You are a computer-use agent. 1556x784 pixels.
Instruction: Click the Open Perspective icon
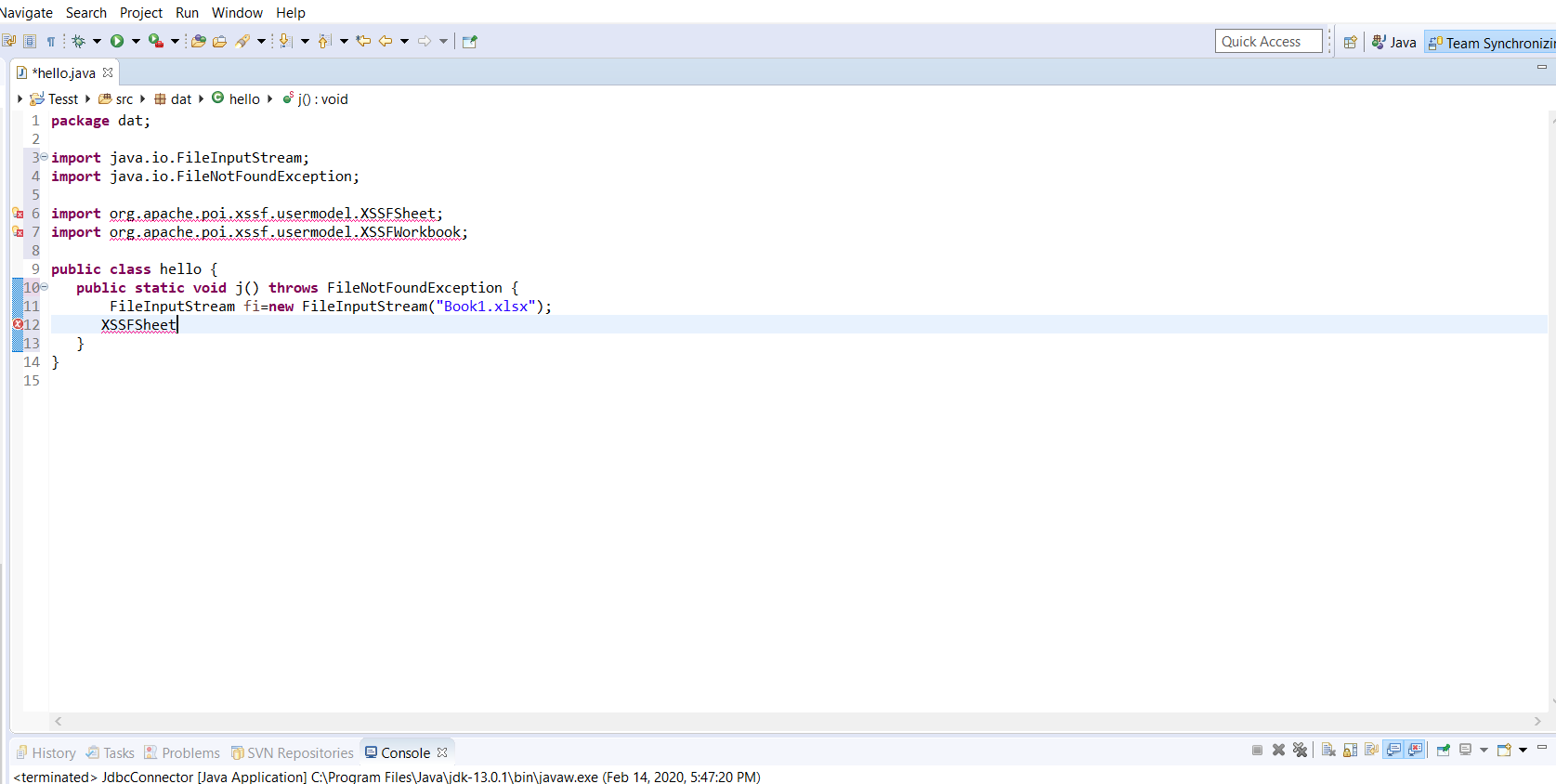(1351, 42)
